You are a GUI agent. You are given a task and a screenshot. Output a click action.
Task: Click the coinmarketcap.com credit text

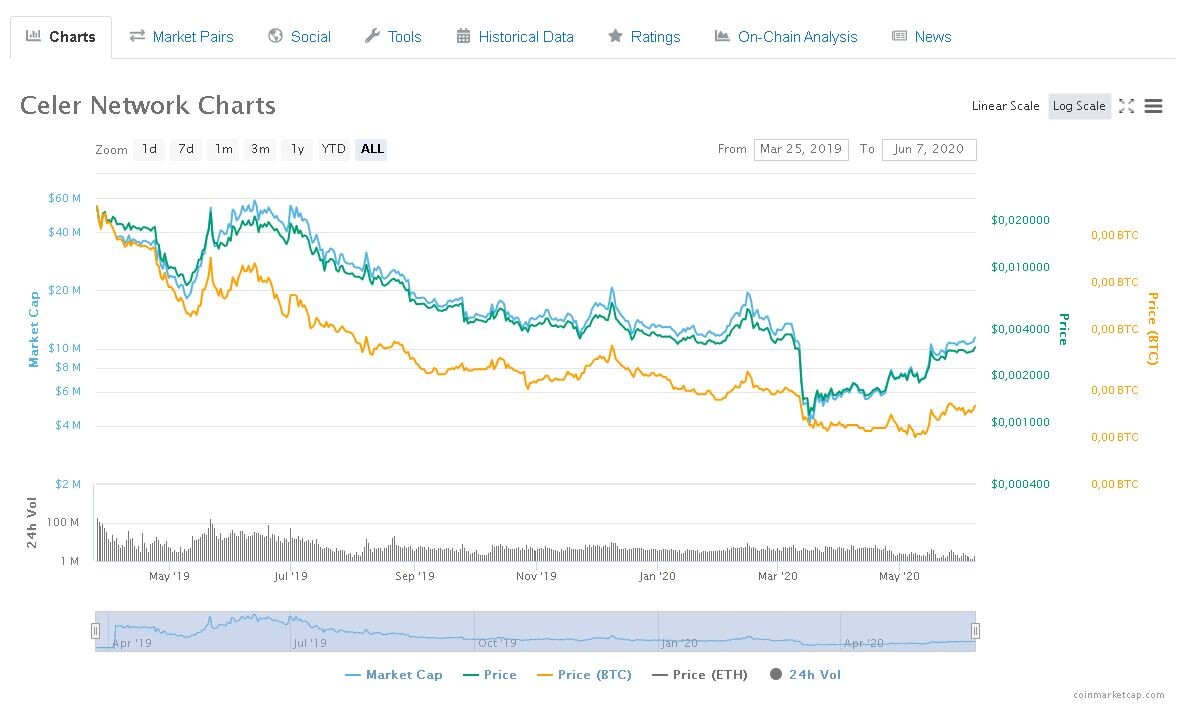[x=1118, y=694]
